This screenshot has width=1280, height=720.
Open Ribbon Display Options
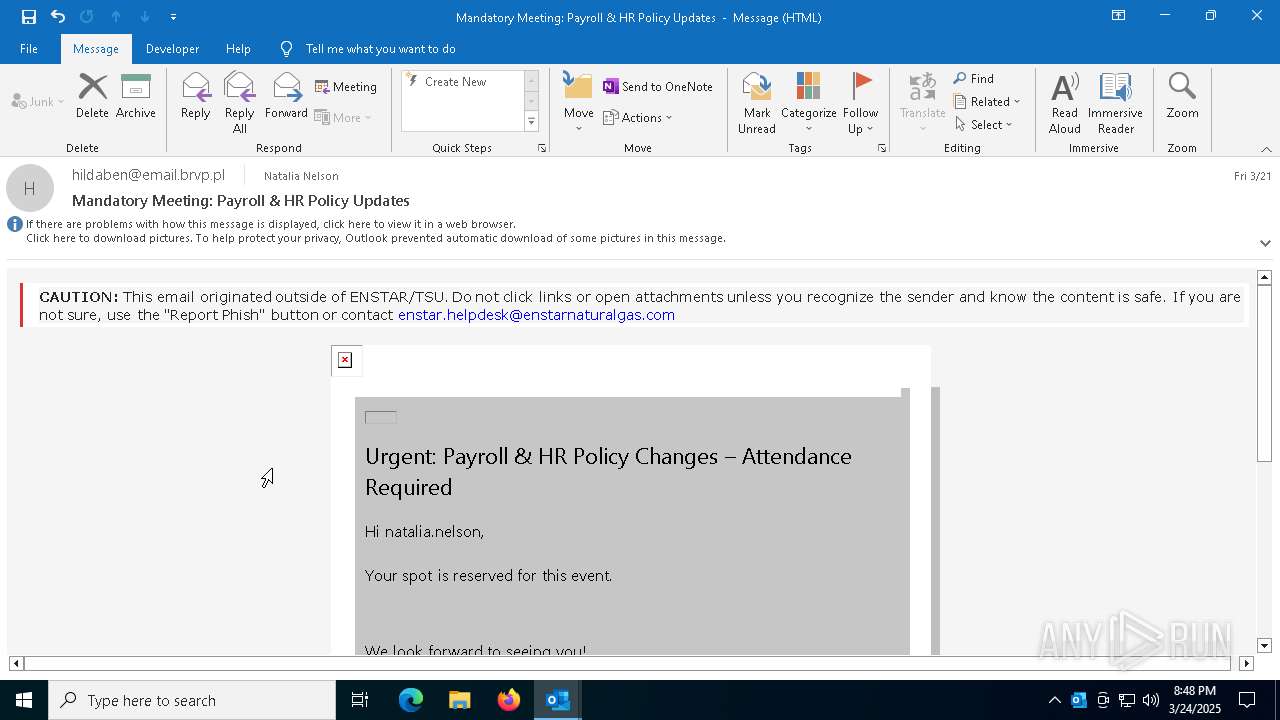tap(1119, 16)
